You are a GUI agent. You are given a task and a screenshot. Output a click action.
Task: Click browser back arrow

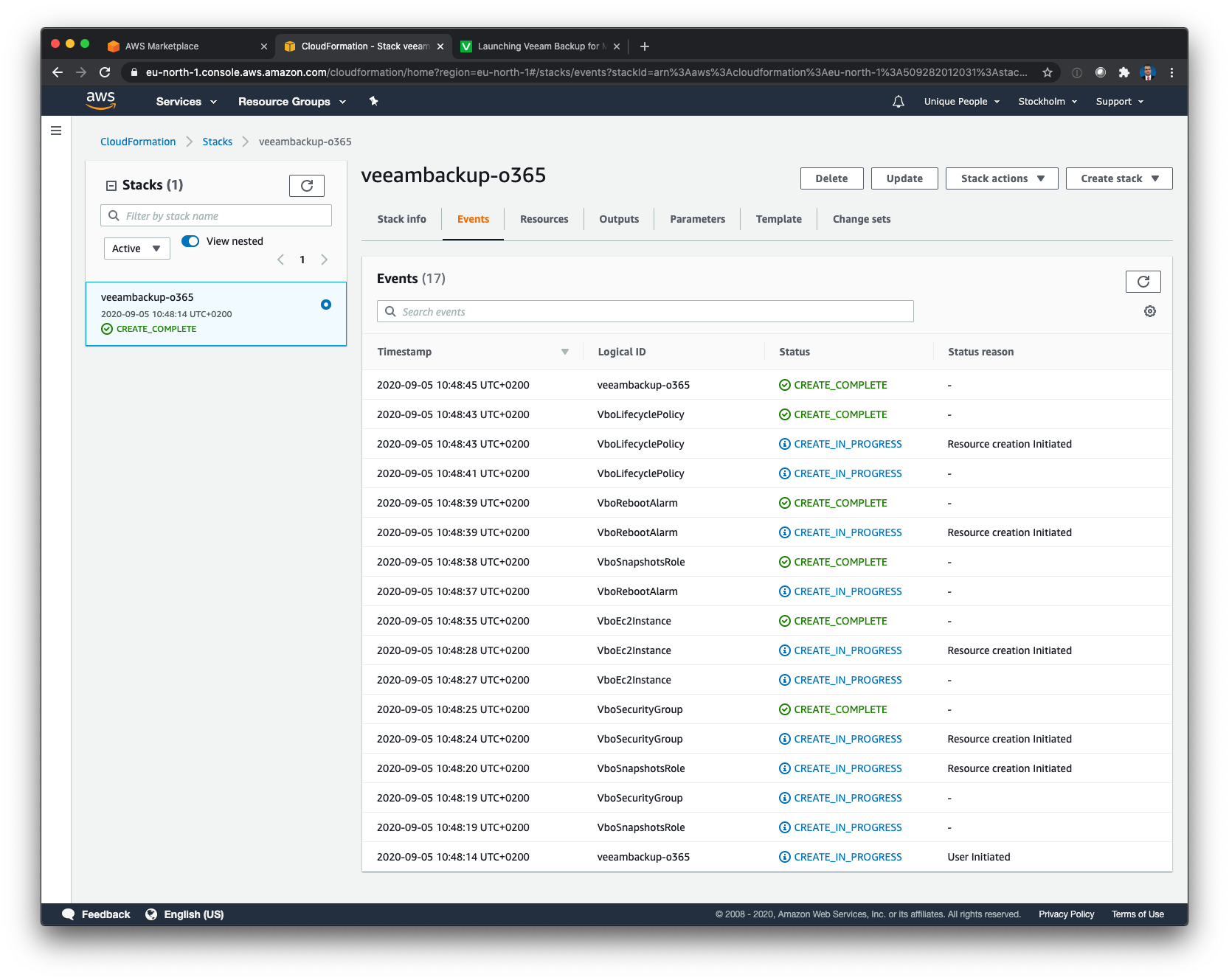[58, 72]
